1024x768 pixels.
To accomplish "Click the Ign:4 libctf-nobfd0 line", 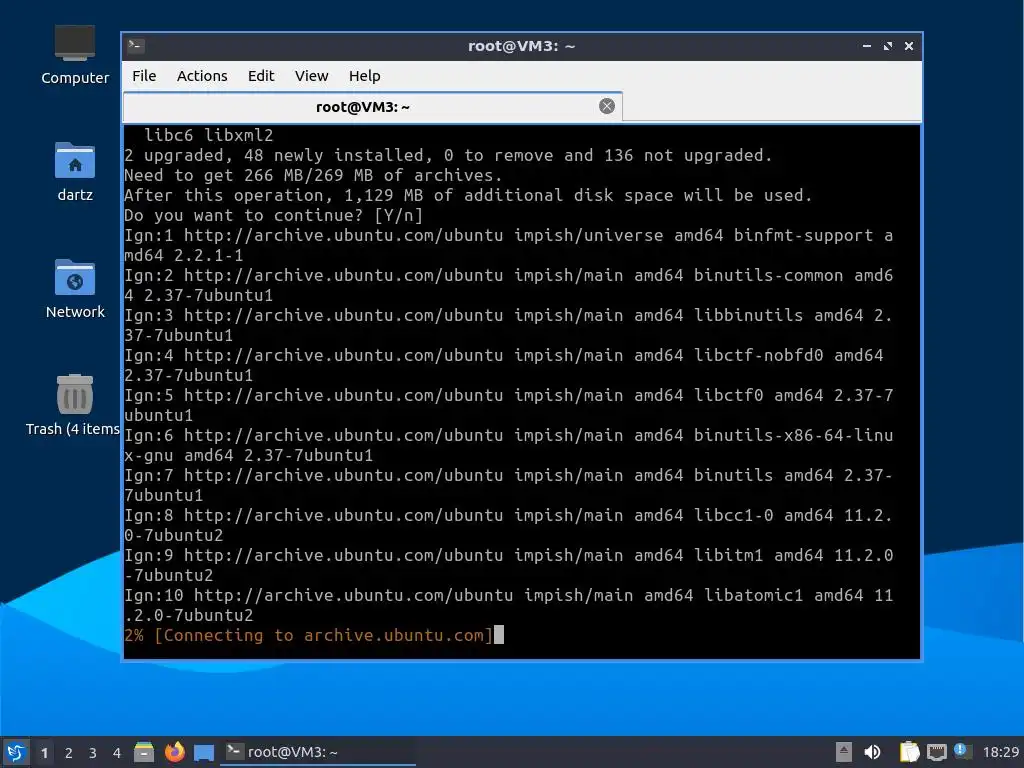I will click(504, 365).
